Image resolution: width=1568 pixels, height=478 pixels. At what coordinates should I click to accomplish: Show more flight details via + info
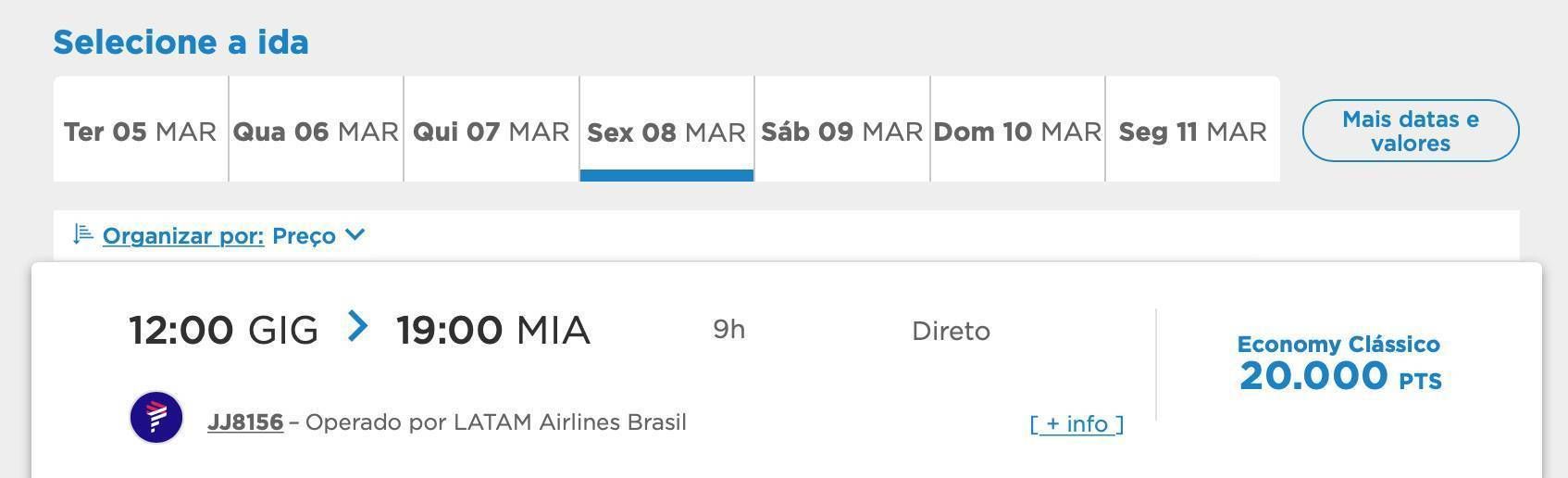(1076, 424)
